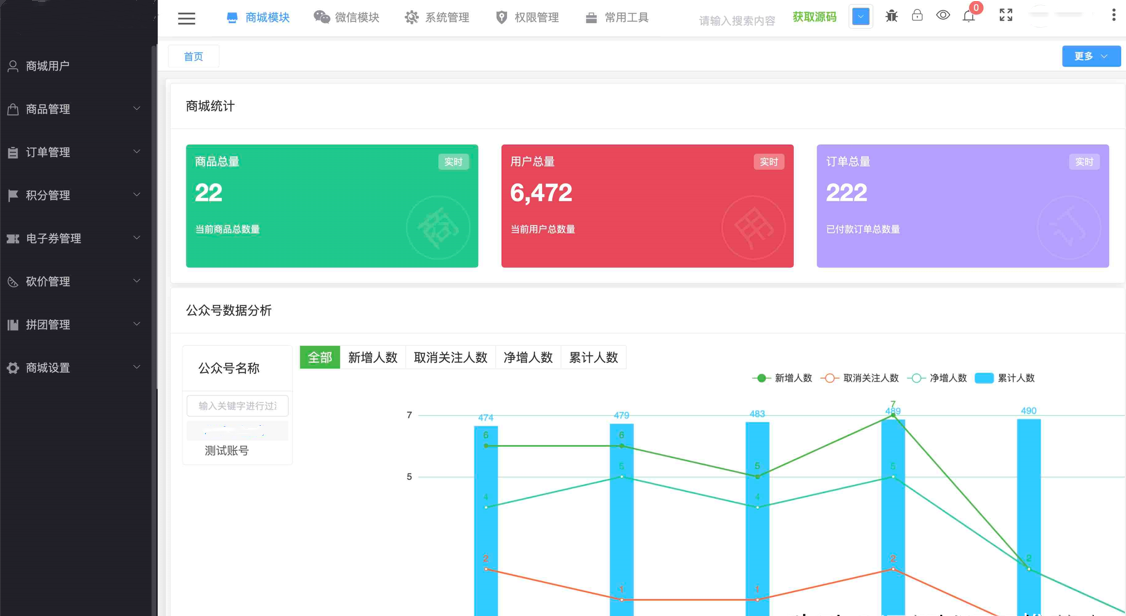Open the three-dot more options menu

point(1114,15)
